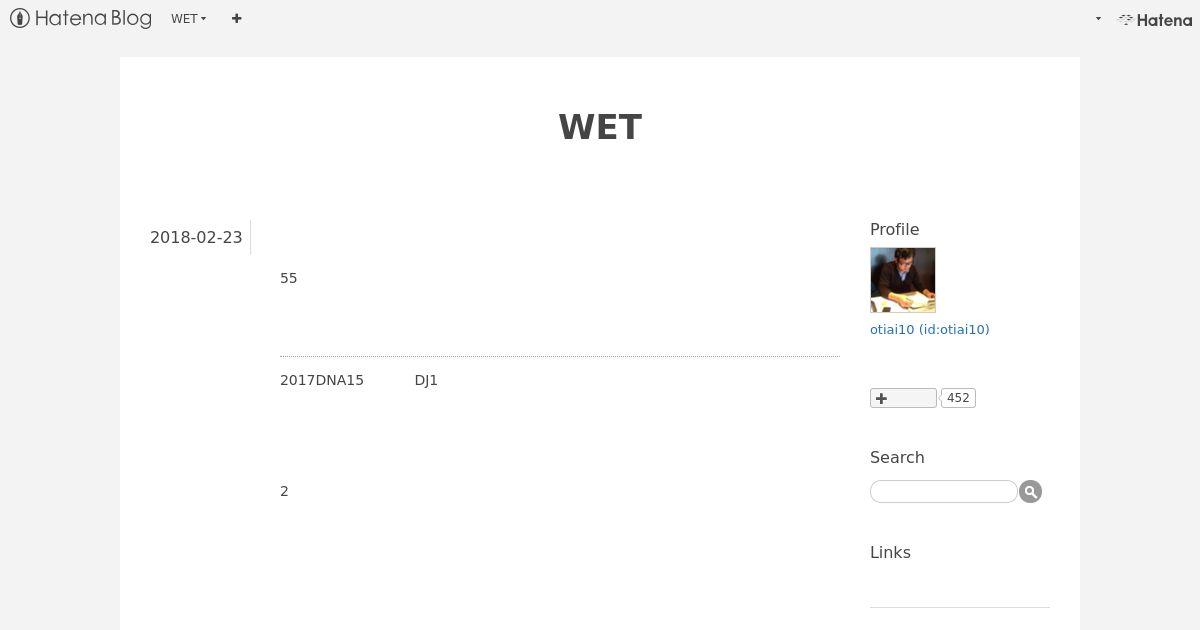This screenshot has width=1200, height=630.
Task: Click the Hatena Blog ink-drop circle icon
Action: click(x=20, y=18)
